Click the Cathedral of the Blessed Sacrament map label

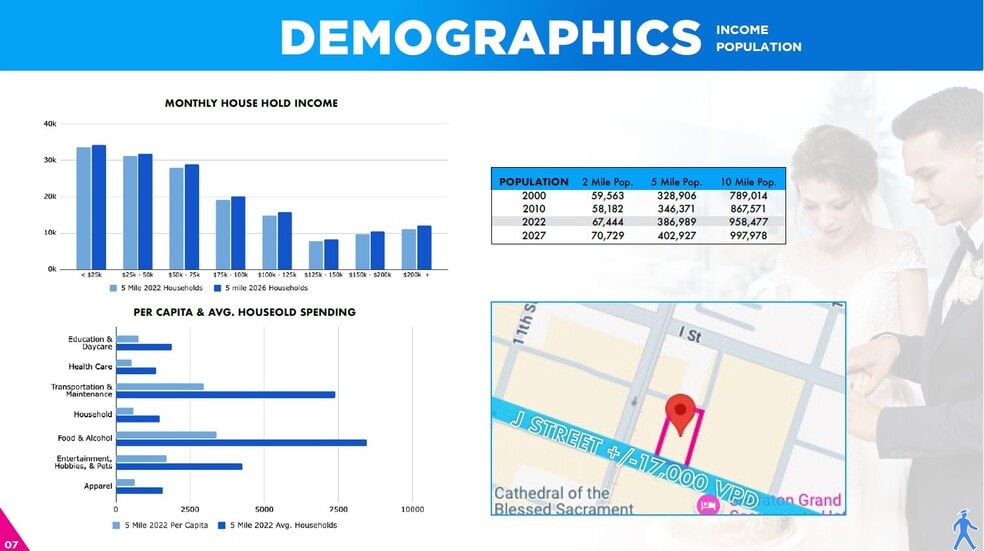(565, 500)
